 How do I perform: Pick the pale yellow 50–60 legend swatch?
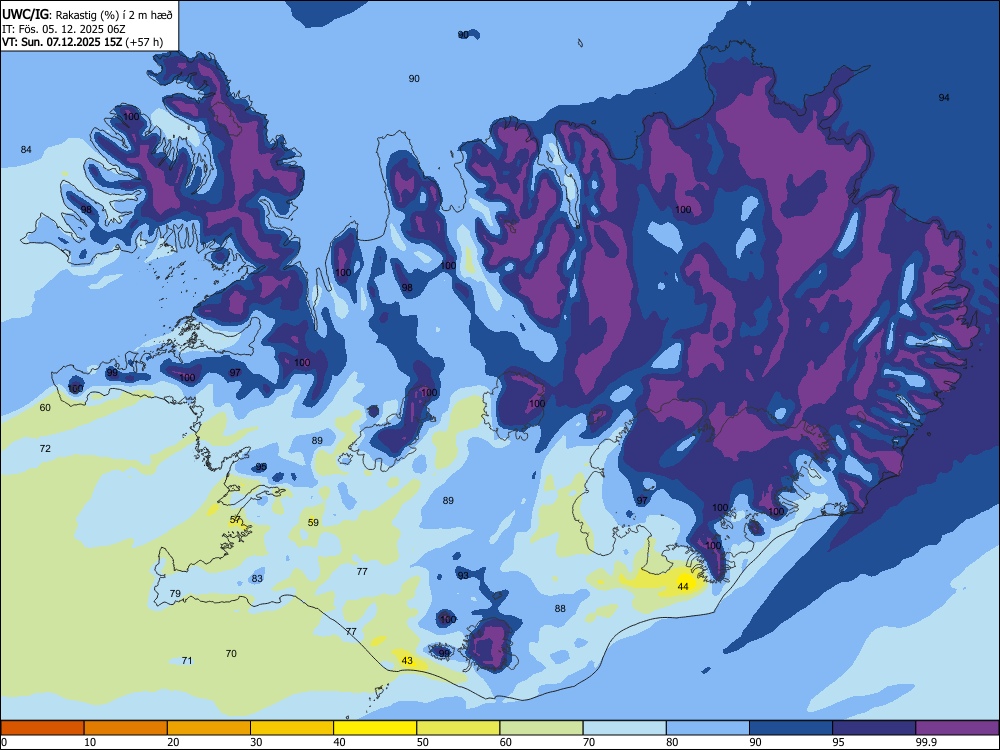tap(458, 728)
